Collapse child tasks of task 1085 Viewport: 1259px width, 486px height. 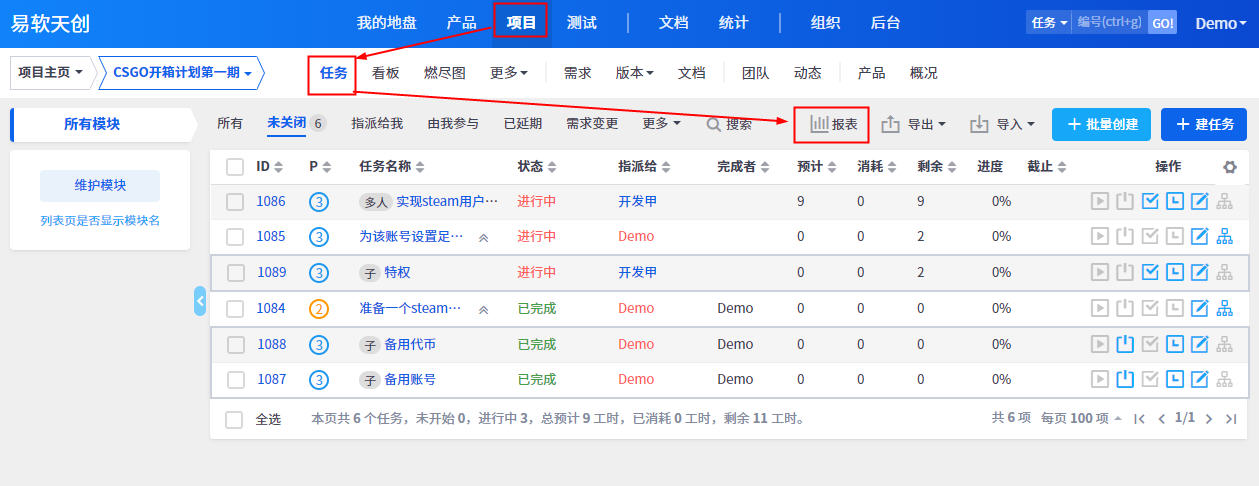click(x=484, y=238)
